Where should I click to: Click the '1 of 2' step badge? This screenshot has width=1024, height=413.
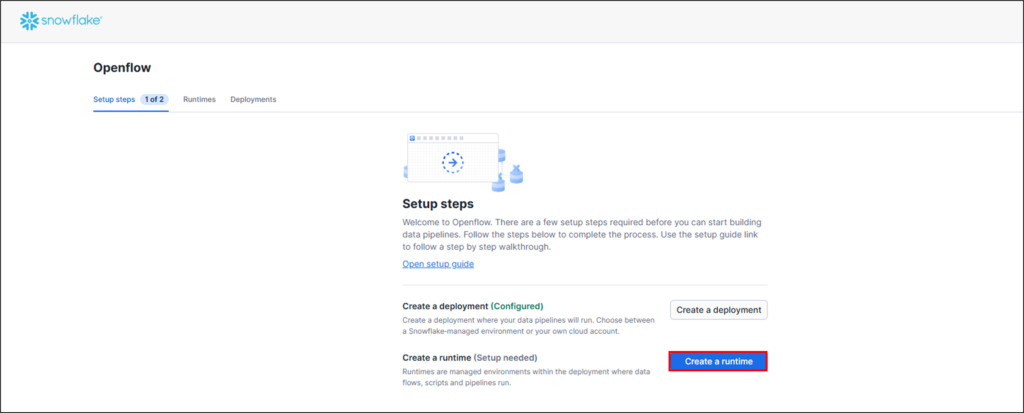point(154,99)
